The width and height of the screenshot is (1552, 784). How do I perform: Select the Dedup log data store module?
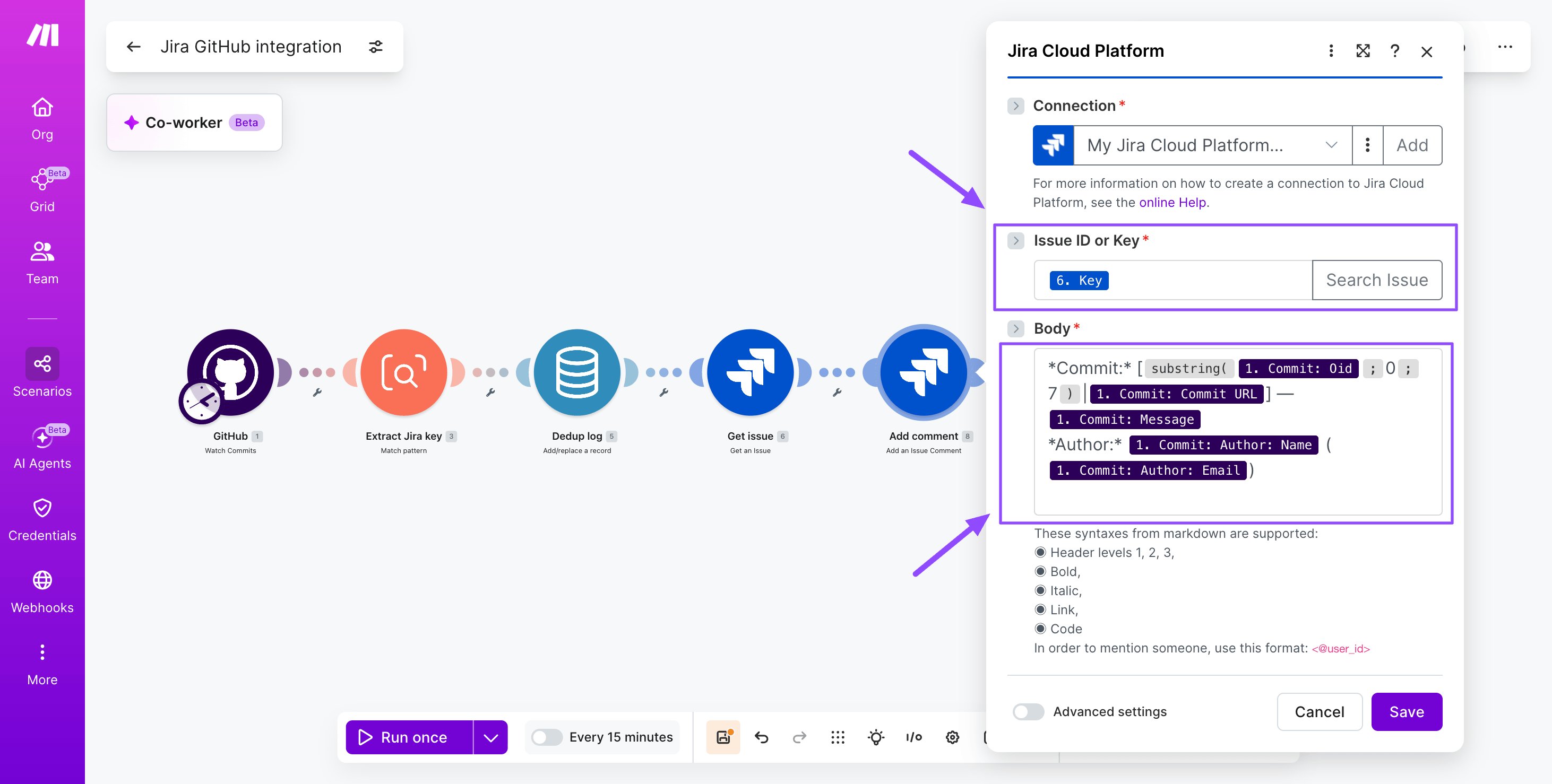click(x=576, y=372)
